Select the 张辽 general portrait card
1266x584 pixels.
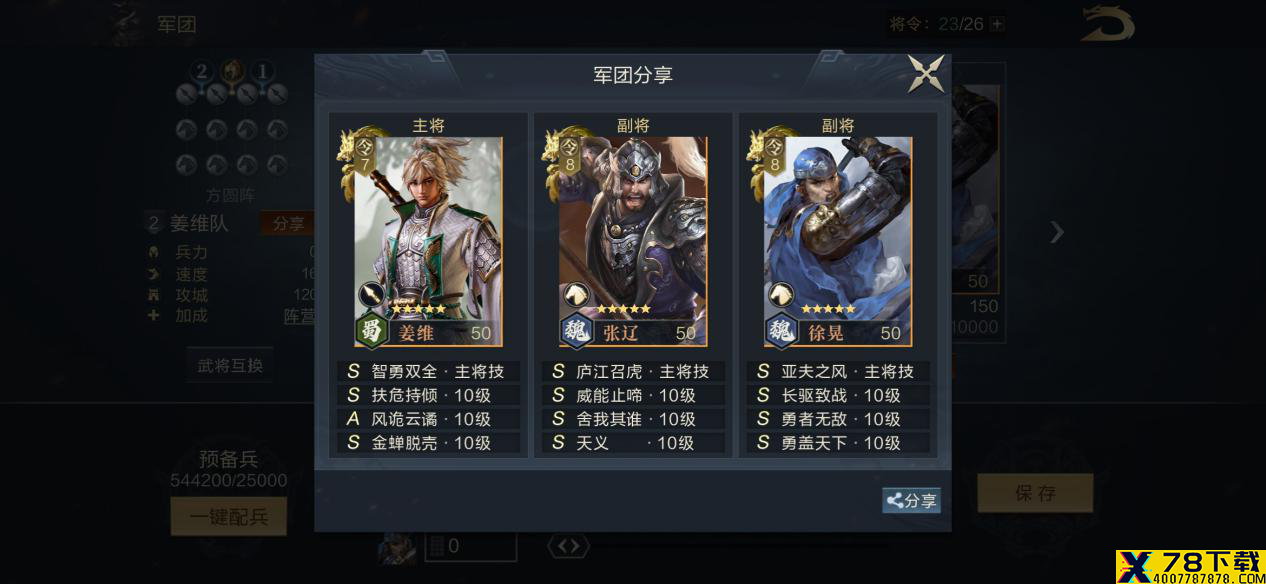pyautogui.click(x=632, y=241)
